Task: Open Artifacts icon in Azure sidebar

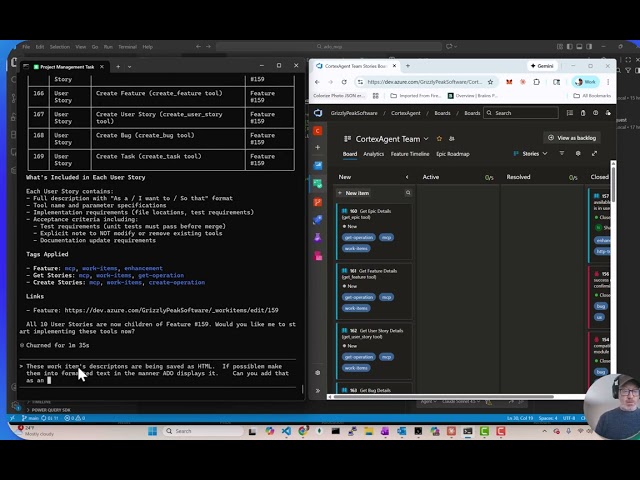Action: pos(318,256)
